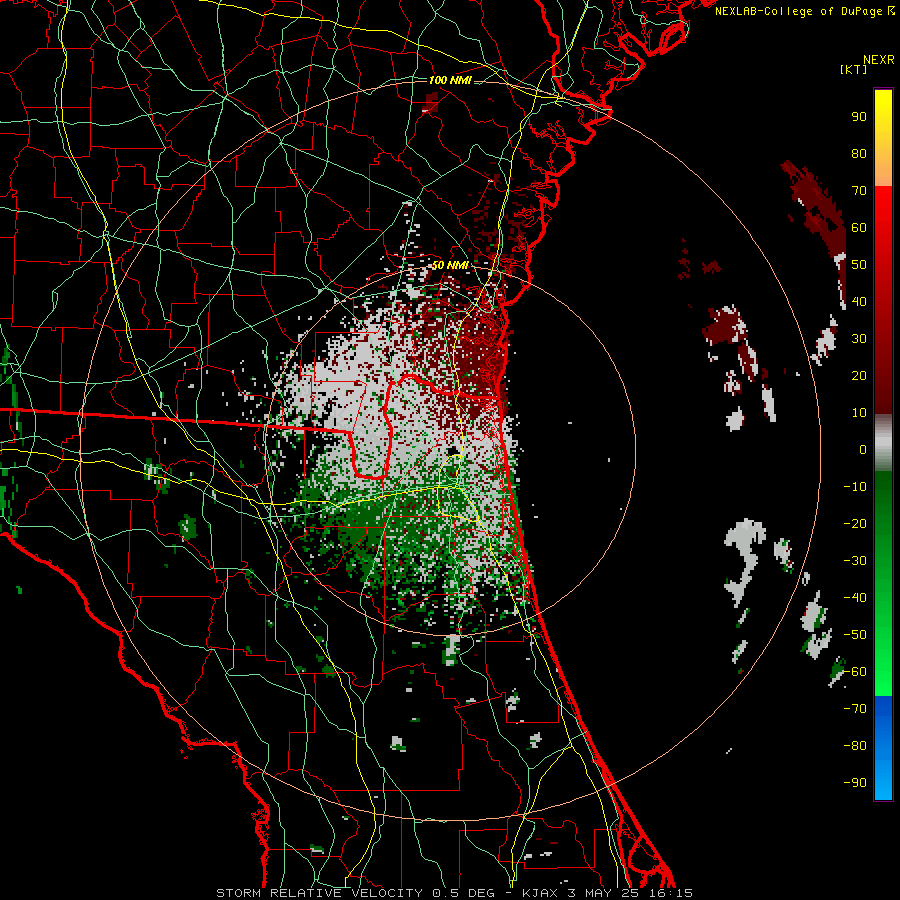
Task: Click the NEXR label above the color scale
Action: click(879, 60)
